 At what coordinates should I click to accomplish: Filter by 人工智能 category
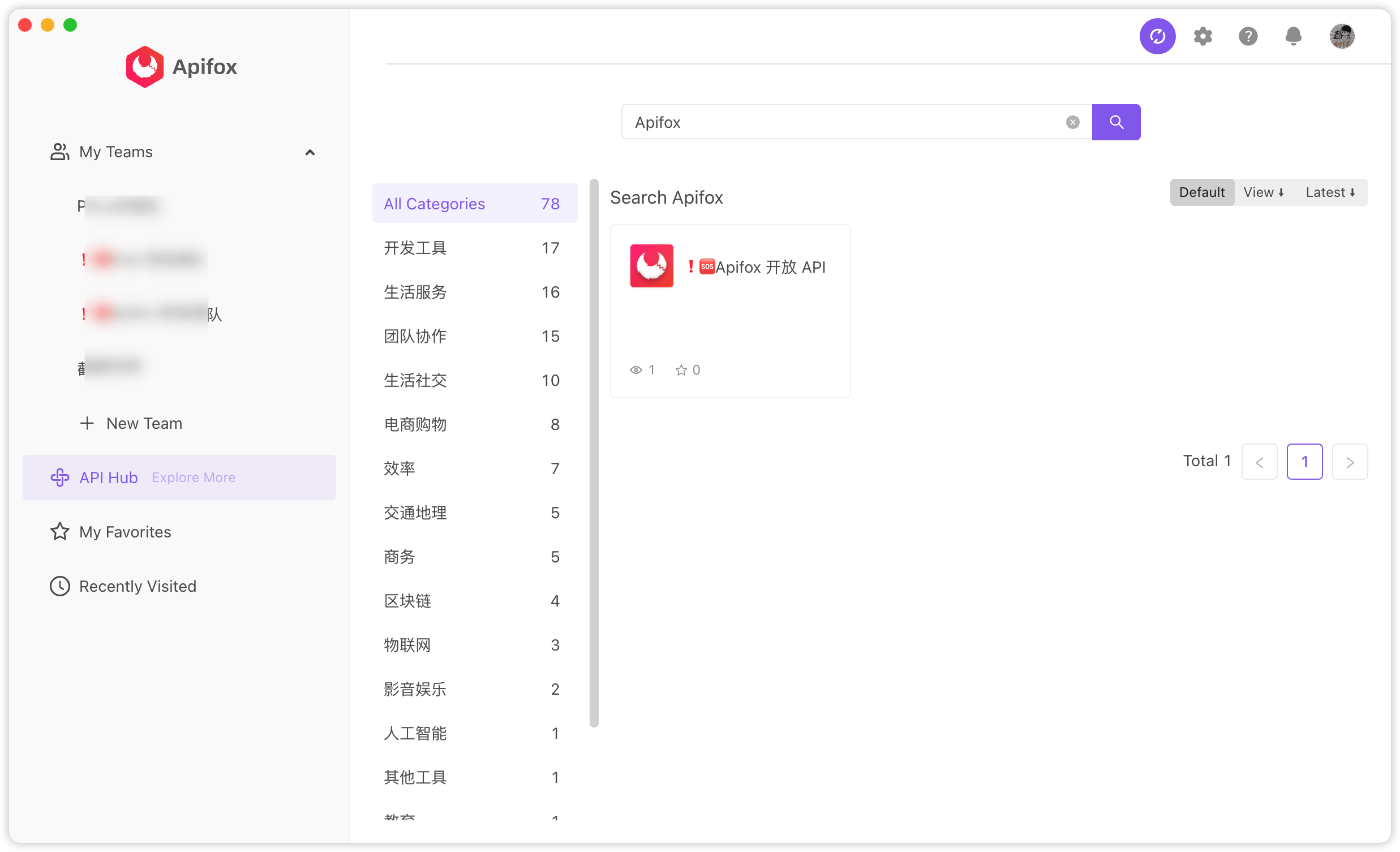pyautogui.click(x=474, y=733)
